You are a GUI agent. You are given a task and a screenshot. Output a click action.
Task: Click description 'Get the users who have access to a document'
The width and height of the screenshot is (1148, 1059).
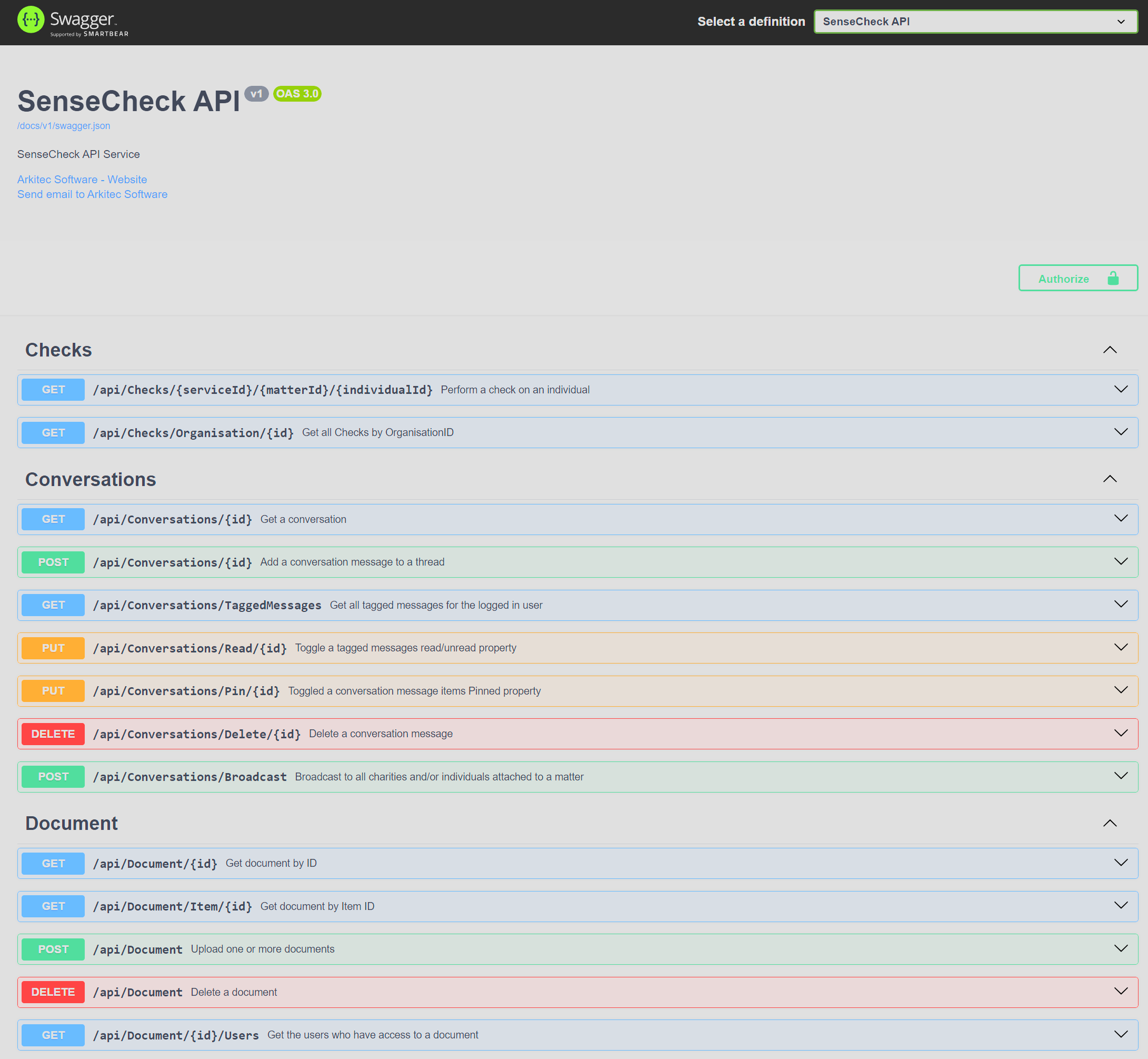[x=373, y=1035]
